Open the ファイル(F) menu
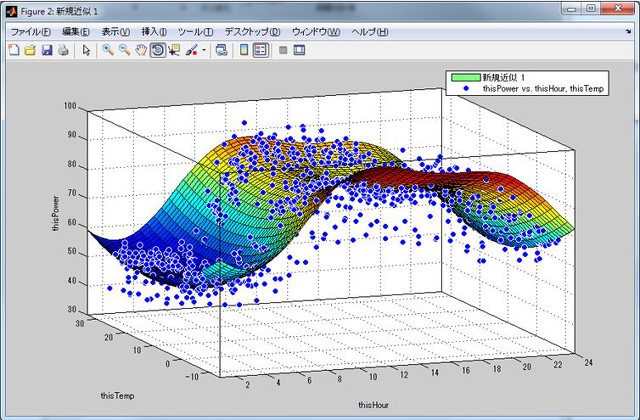Viewport: 640px width, 420px height. tap(31, 32)
